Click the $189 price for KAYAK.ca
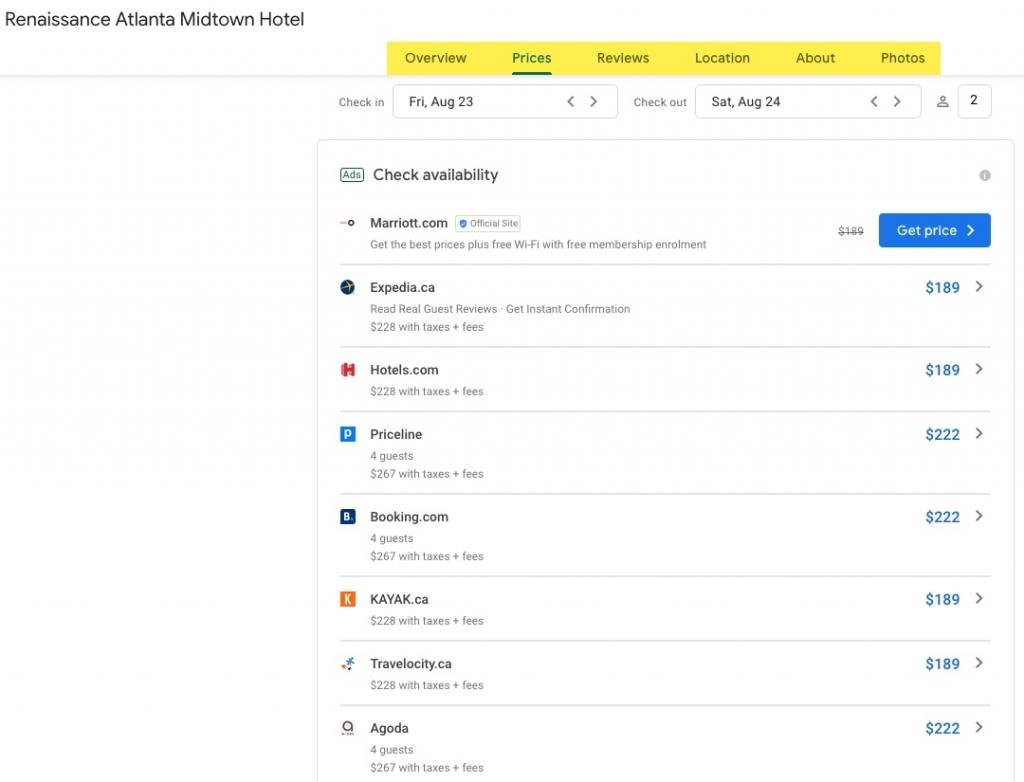Screen dimensions: 1024x782 (x=942, y=600)
